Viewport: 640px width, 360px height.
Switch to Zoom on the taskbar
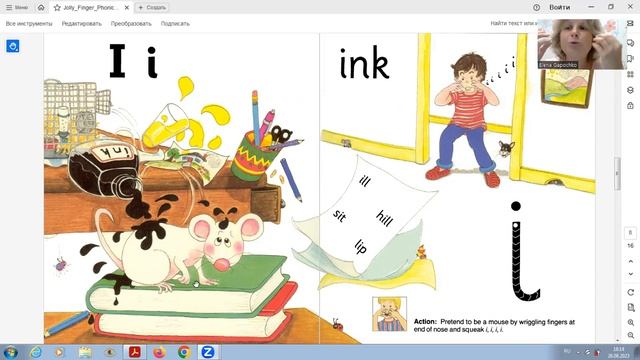(x=208, y=352)
